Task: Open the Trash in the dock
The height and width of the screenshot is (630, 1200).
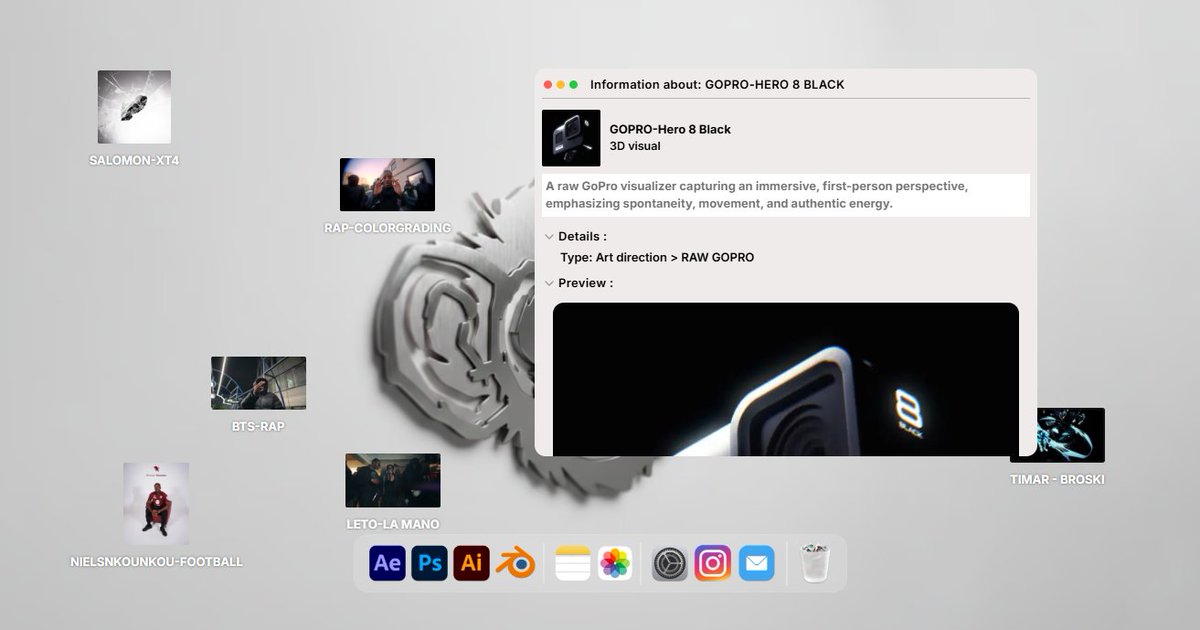Action: [x=817, y=563]
